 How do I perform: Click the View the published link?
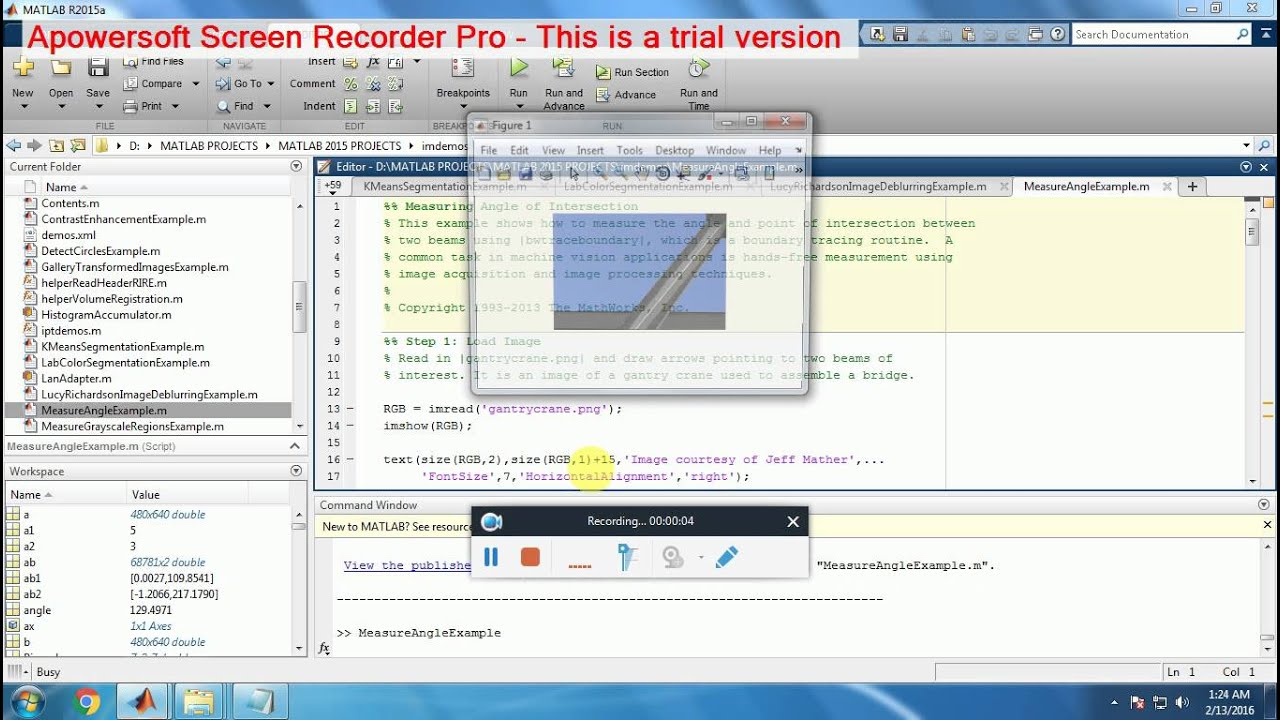pyautogui.click(x=406, y=565)
